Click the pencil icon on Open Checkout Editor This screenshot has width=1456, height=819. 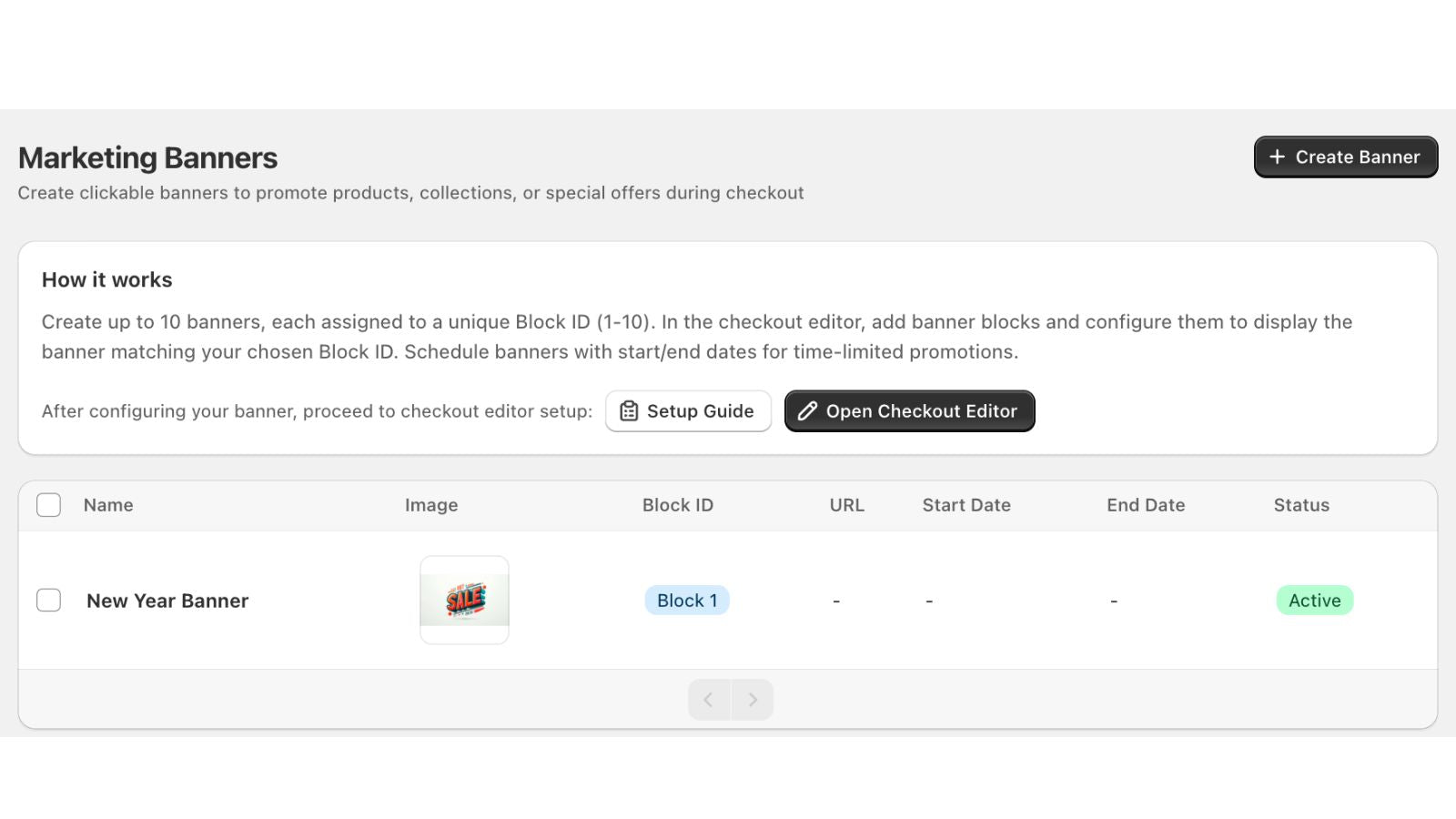click(x=806, y=410)
